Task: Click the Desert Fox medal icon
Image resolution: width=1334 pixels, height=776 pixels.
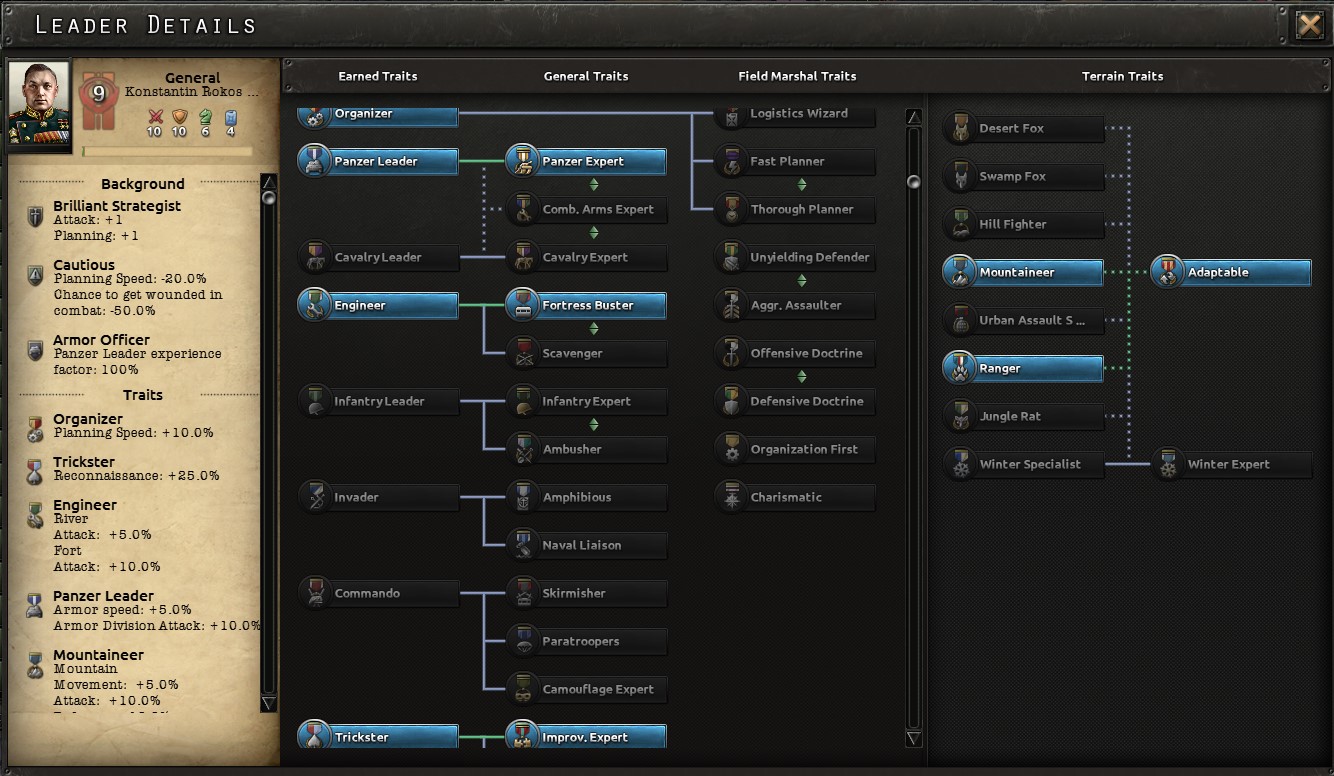Action: point(960,128)
